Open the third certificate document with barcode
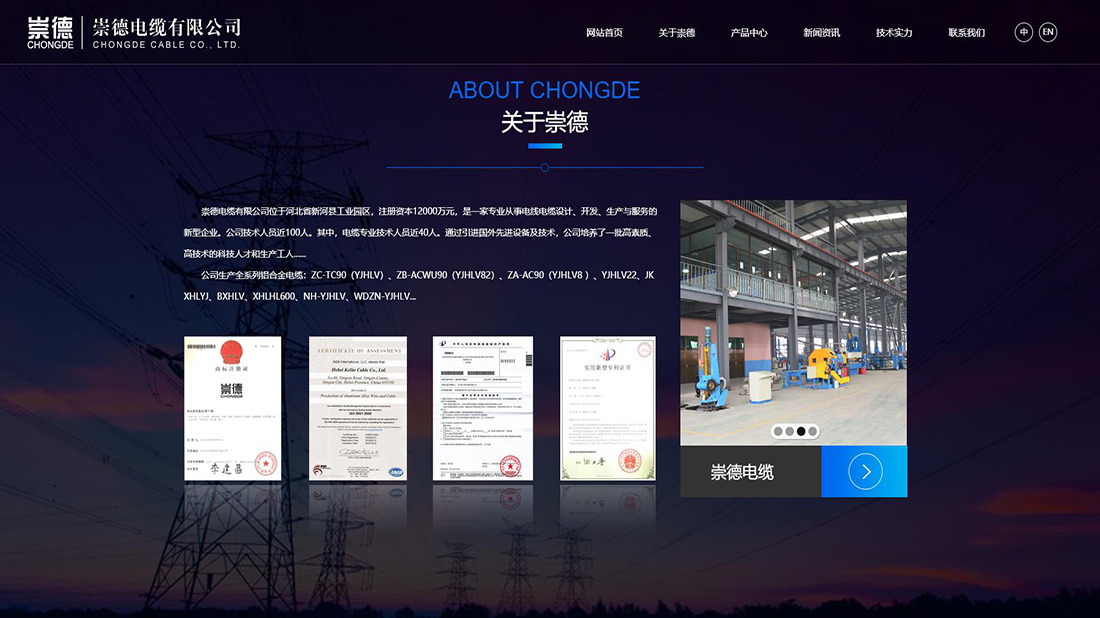 [x=483, y=408]
